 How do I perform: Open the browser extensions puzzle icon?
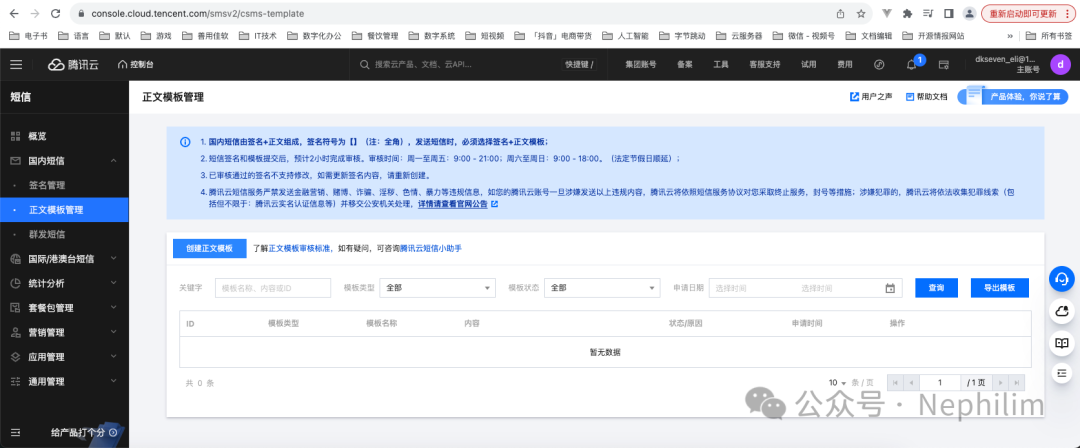[907, 13]
